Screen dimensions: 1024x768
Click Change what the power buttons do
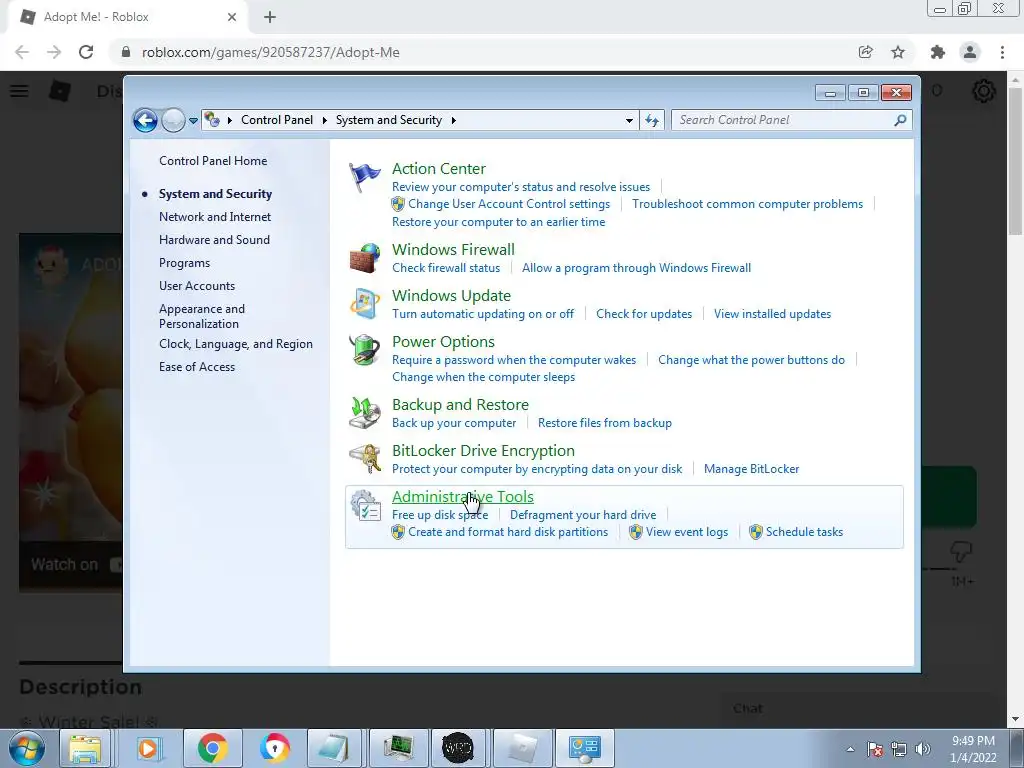click(751, 360)
